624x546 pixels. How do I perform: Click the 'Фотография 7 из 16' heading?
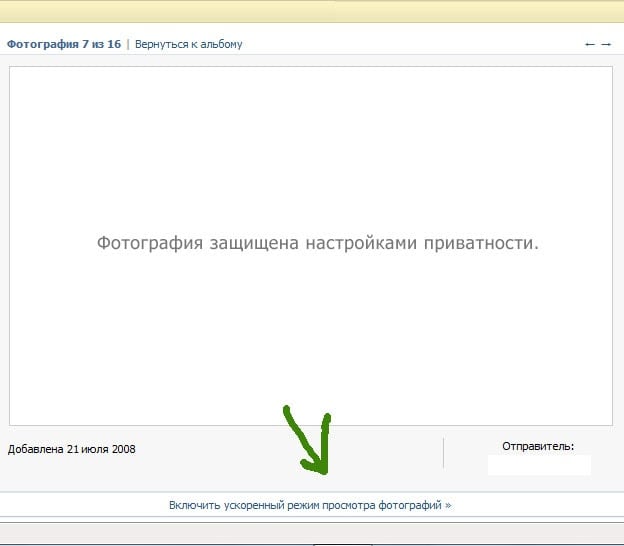[x=64, y=44]
